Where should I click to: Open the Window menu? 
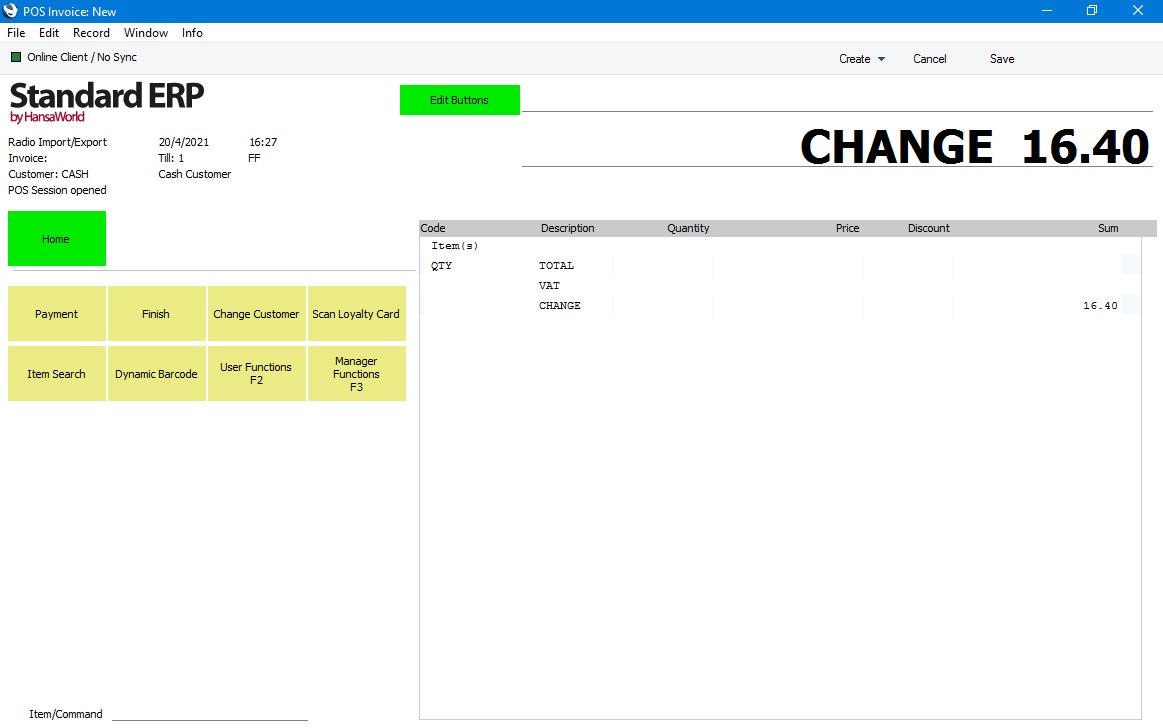pos(146,33)
